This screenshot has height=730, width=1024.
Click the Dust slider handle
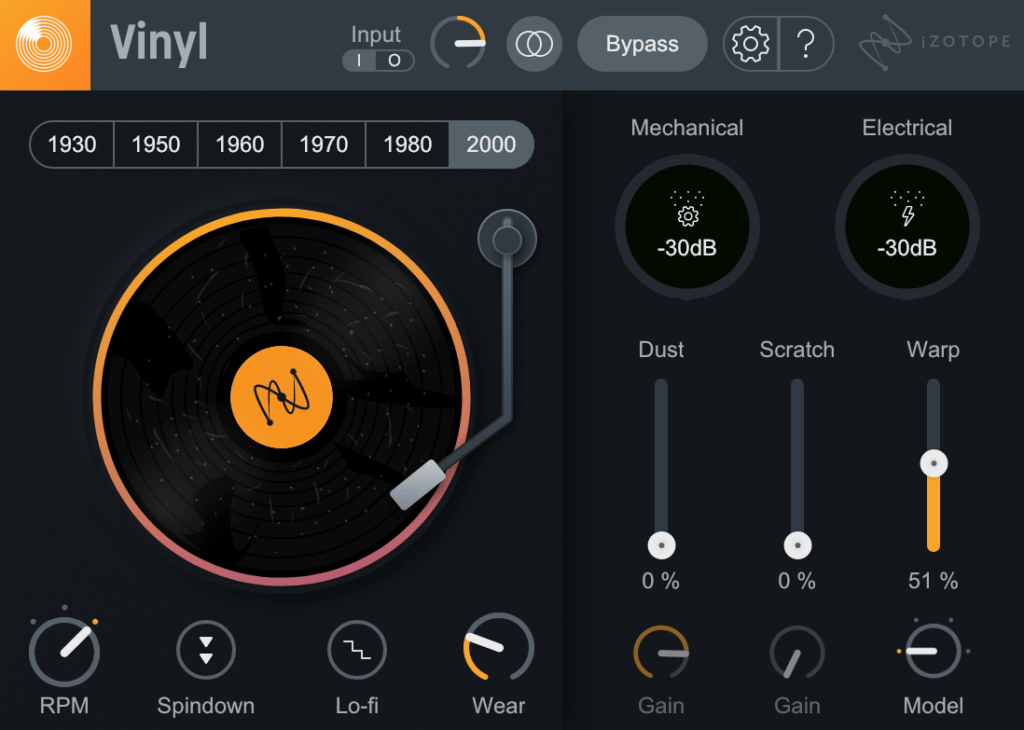pyautogui.click(x=661, y=545)
